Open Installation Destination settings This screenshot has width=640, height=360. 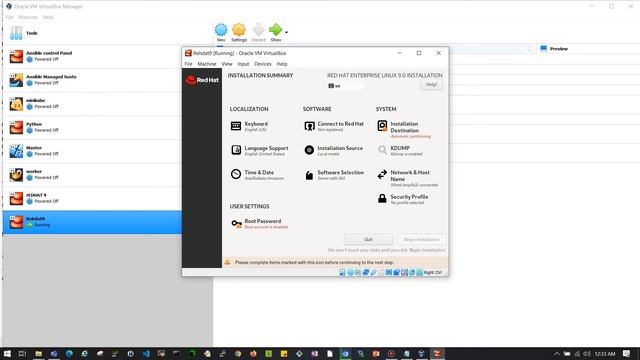[404, 129]
